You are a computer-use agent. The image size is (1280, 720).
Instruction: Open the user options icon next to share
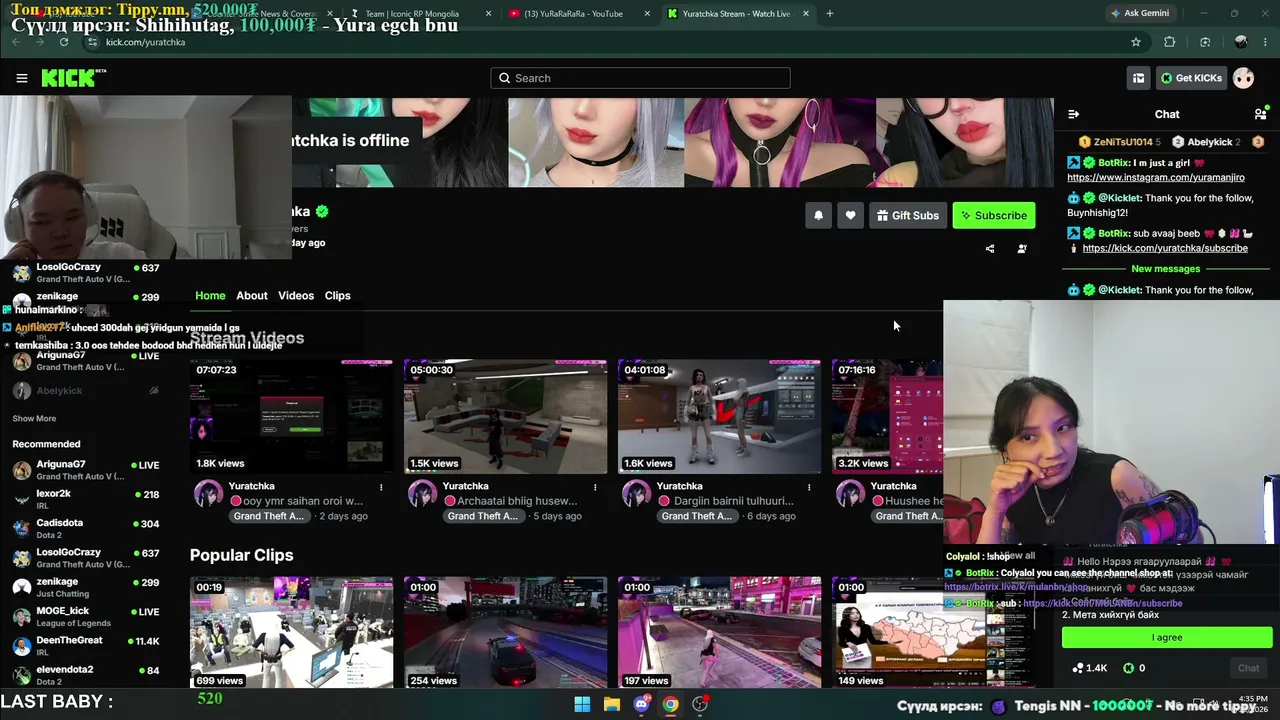click(x=1022, y=249)
